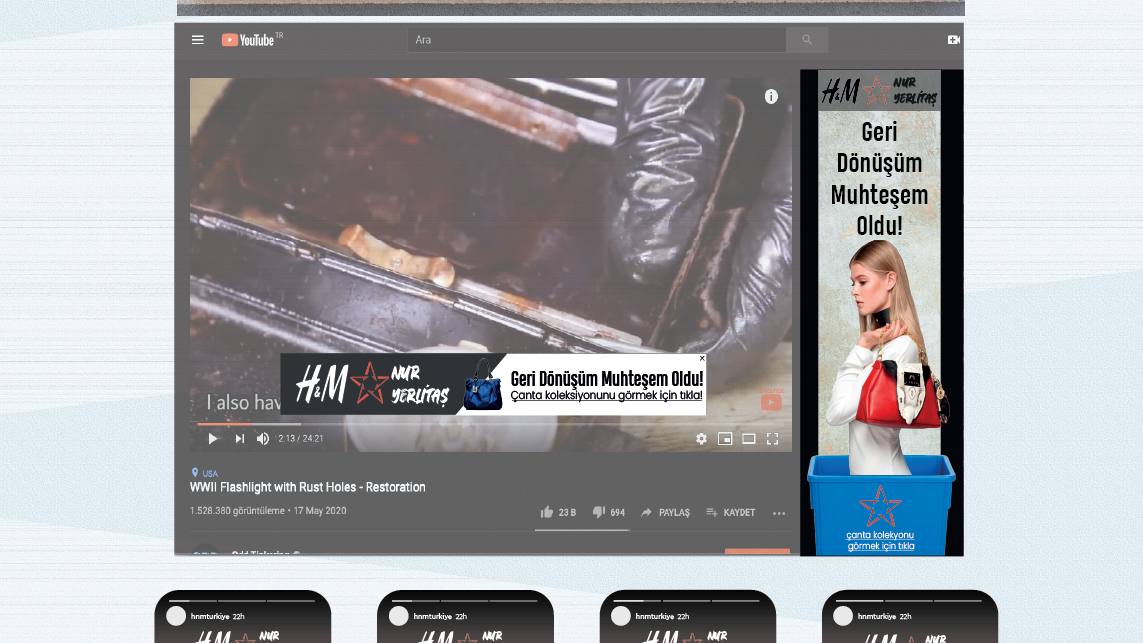Image resolution: width=1143 pixels, height=643 pixels.
Task: Open the player settings gear
Action: pyautogui.click(x=701, y=438)
